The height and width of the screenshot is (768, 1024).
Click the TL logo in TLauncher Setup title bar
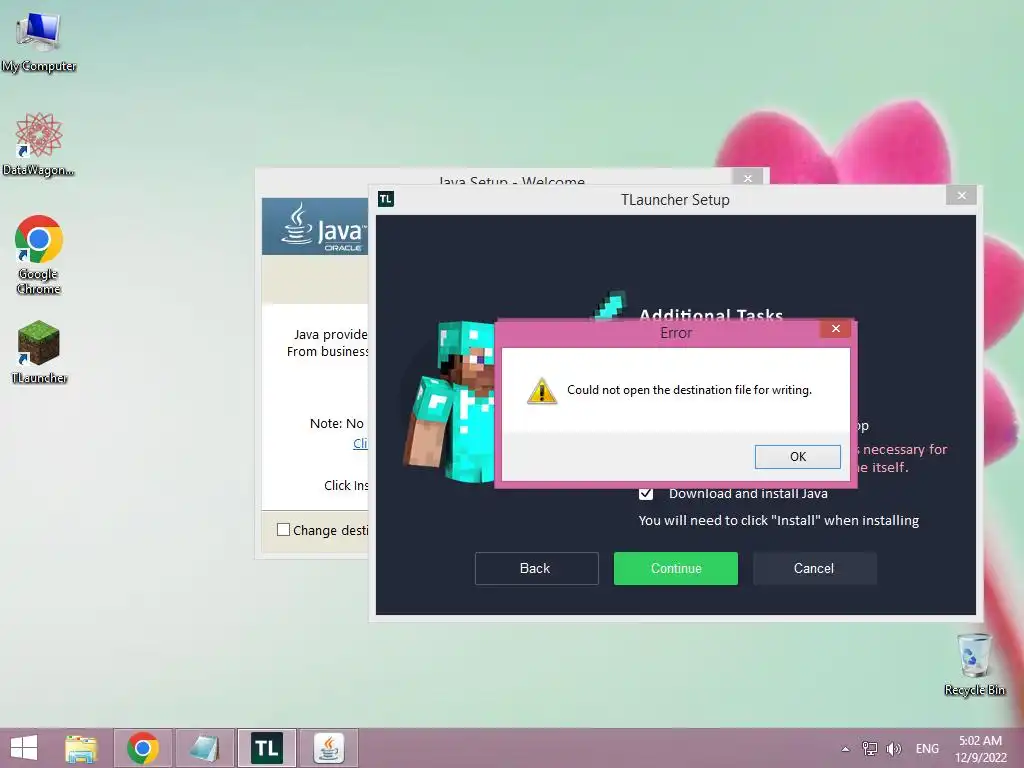[x=386, y=199]
